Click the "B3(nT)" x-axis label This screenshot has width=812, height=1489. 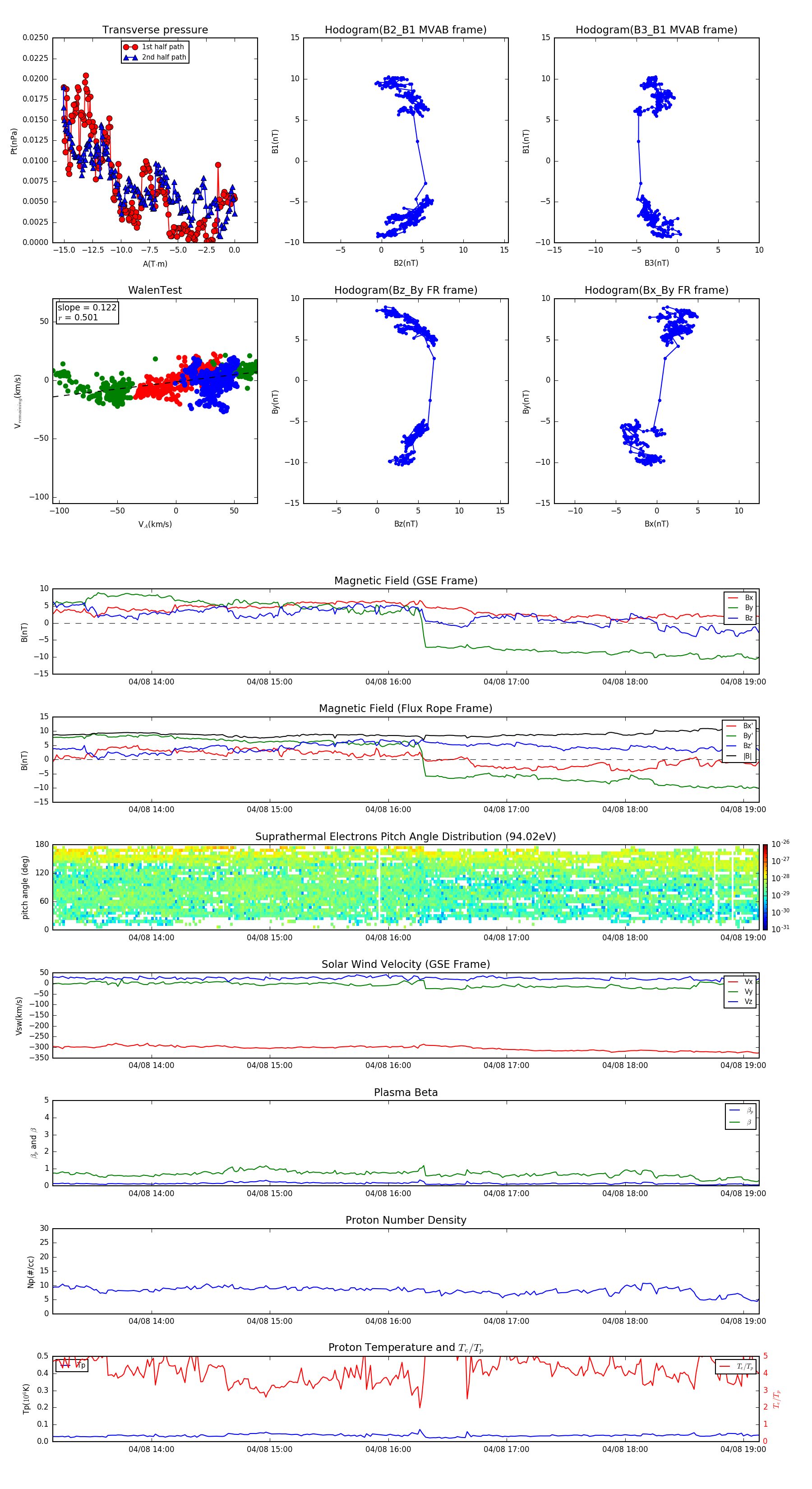[656, 263]
